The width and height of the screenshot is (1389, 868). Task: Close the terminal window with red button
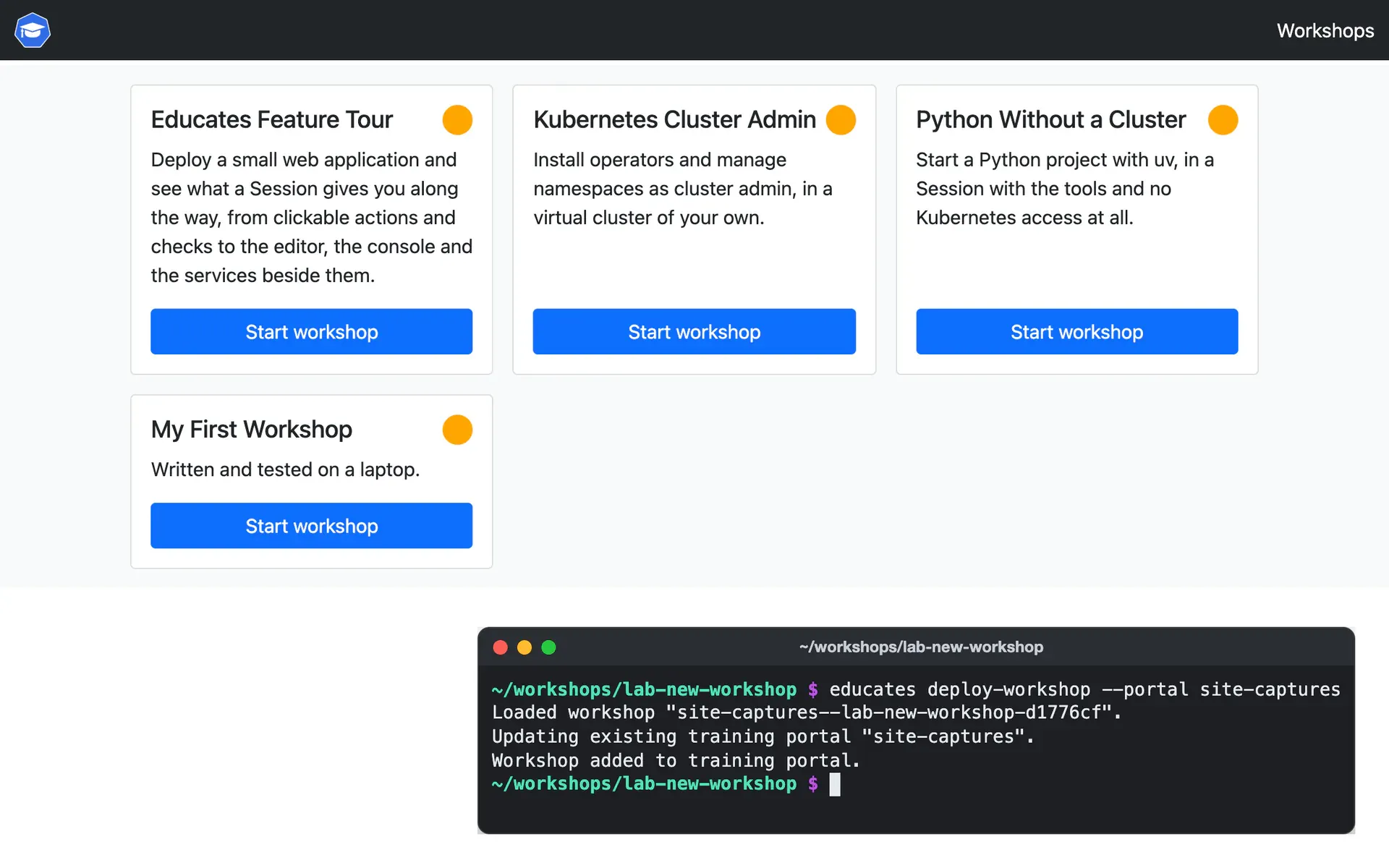500,647
